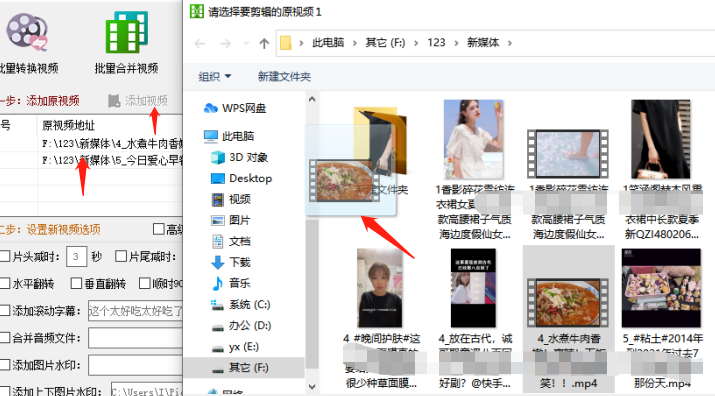Click the folder icon in address bar
The height and width of the screenshot is (396, 715).
[286, 43]
